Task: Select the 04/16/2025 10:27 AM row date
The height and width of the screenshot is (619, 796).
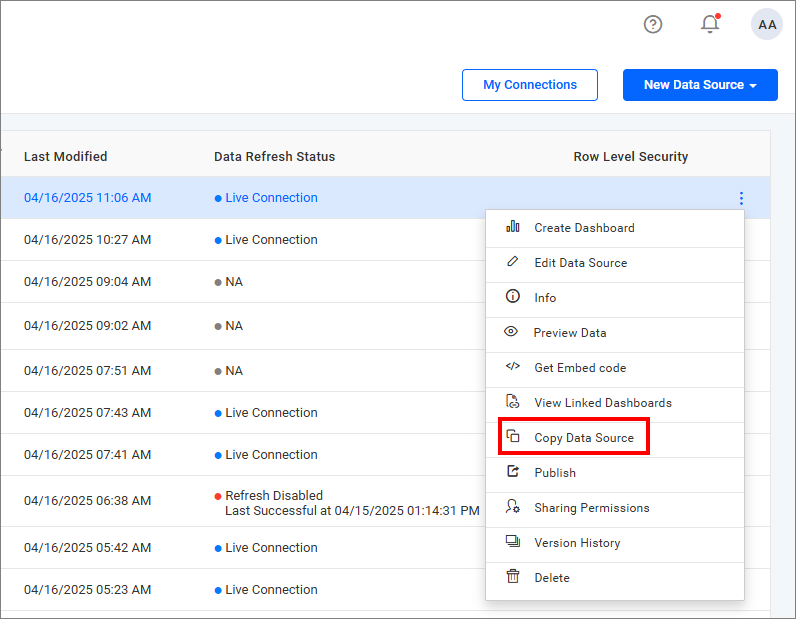Action: (x=87, y=240)
